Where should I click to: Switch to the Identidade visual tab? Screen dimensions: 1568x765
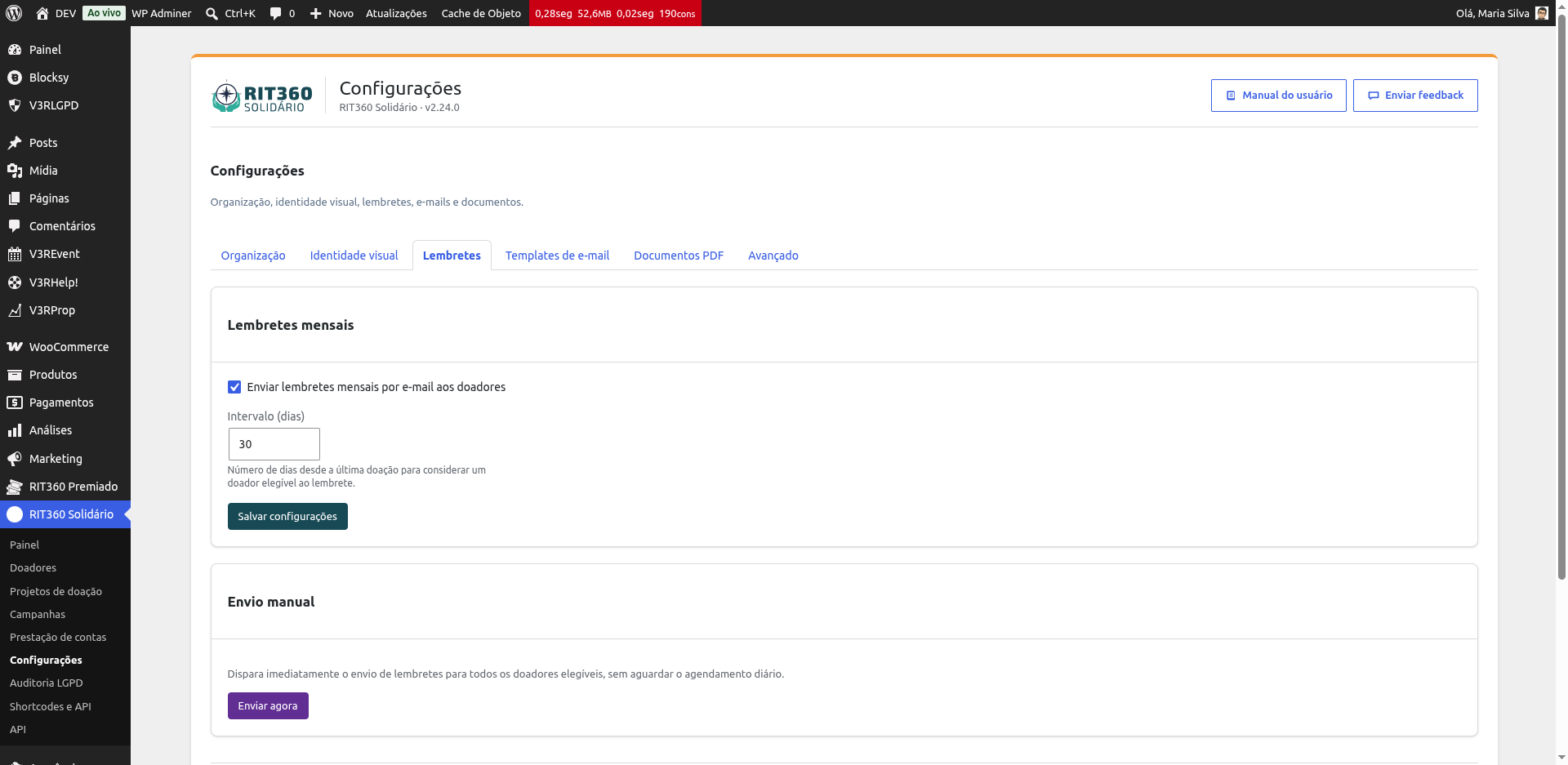(x=354, y=256)
